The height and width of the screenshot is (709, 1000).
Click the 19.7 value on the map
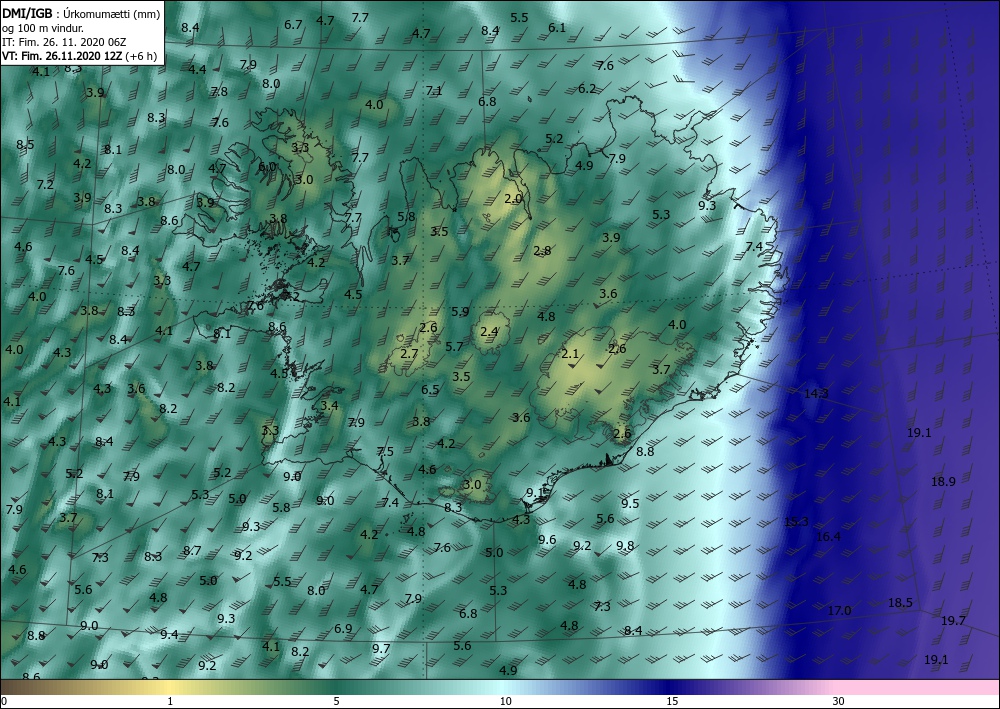(953, 620)
